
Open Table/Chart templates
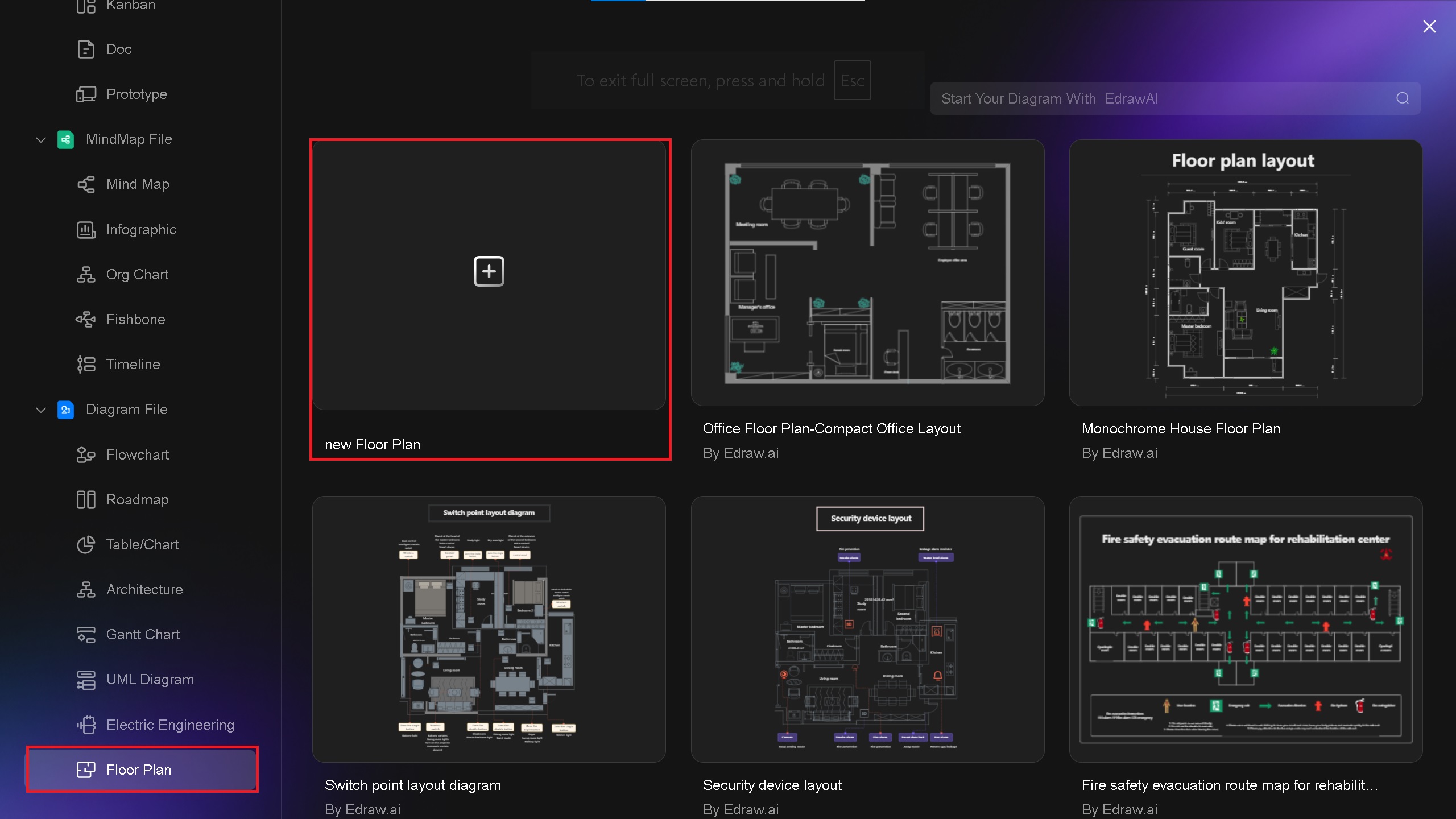pyautogui.click(x=142, y=545)
